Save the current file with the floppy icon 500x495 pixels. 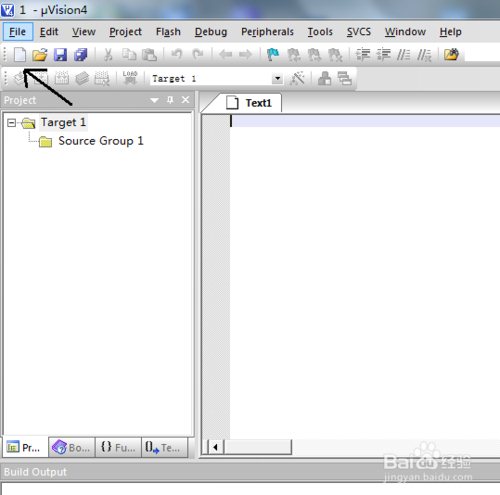coord(60,54)
